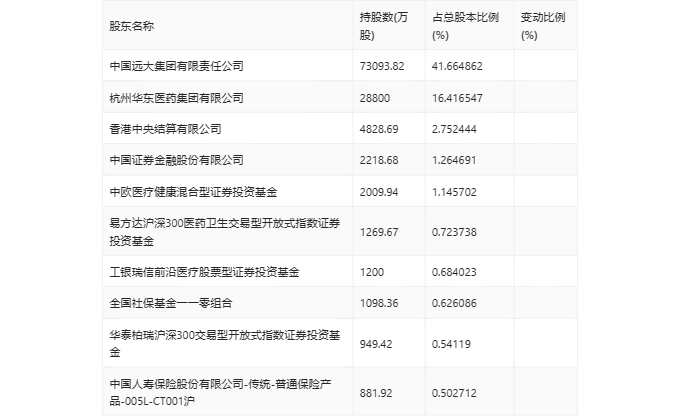This screenshot has height=416, width=680.
Task: Click shareholder 中国证券金融股份有限公司
Action: (176, 160)
